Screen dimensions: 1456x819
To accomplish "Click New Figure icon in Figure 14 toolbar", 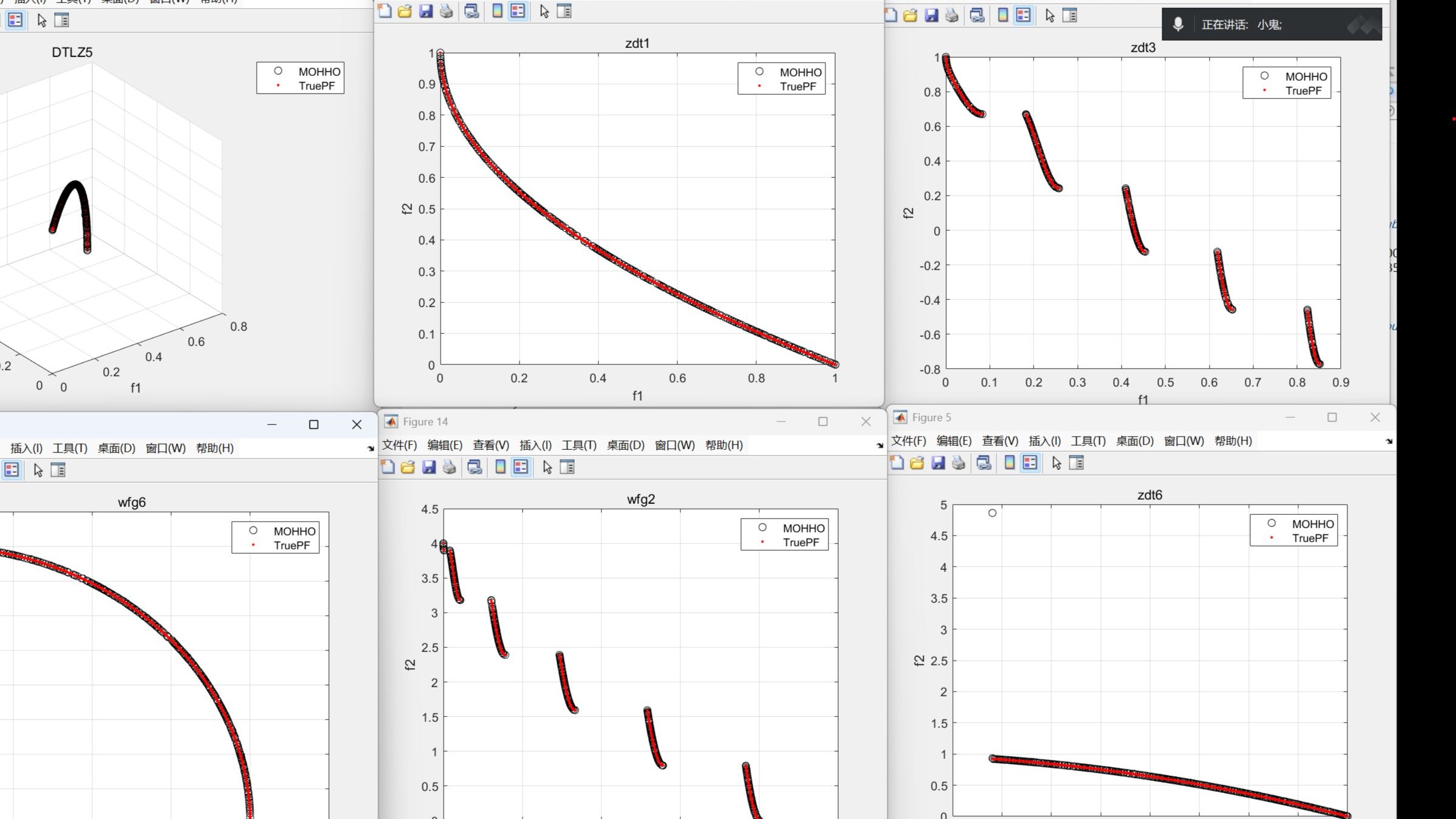I will [388, 467].
